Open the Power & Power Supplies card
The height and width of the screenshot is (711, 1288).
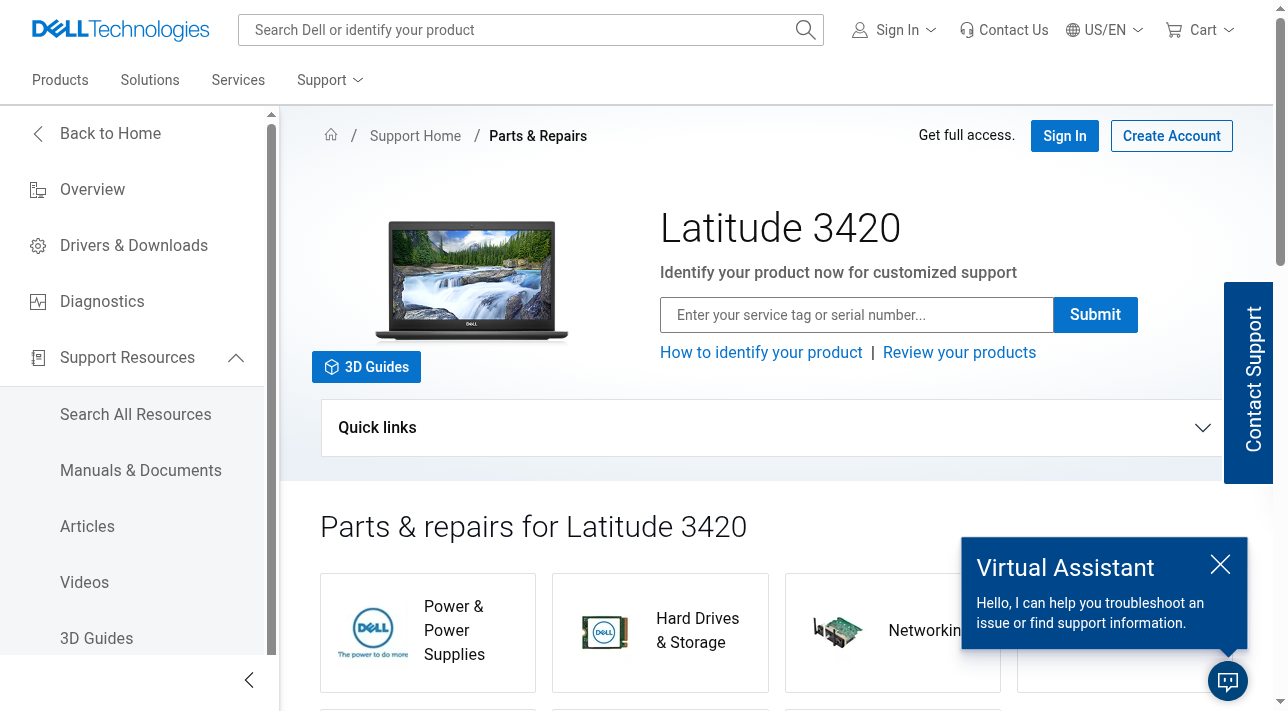tap(428, 633)
